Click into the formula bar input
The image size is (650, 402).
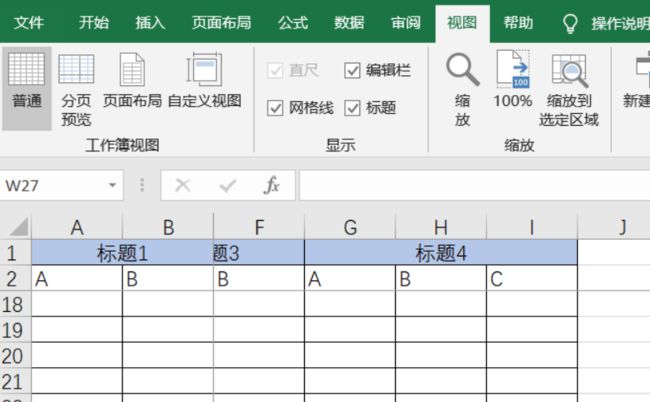point(475,185)
